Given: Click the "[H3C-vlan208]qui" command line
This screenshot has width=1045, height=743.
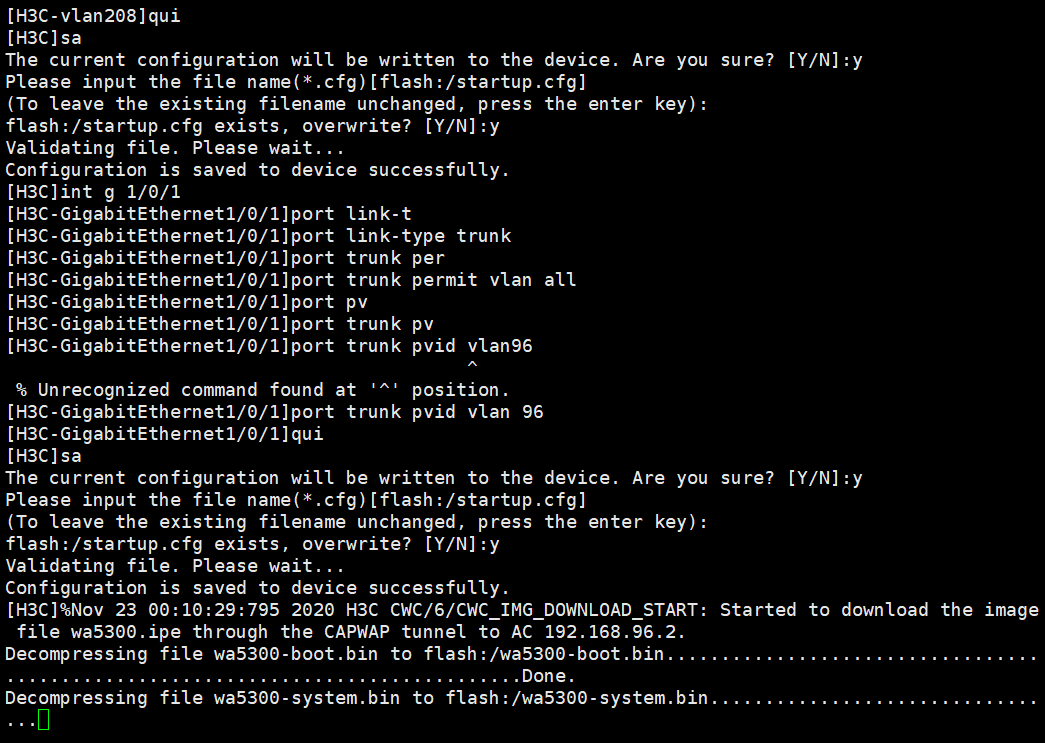Looking at the screenshot, I should click(x=93, y=16).
